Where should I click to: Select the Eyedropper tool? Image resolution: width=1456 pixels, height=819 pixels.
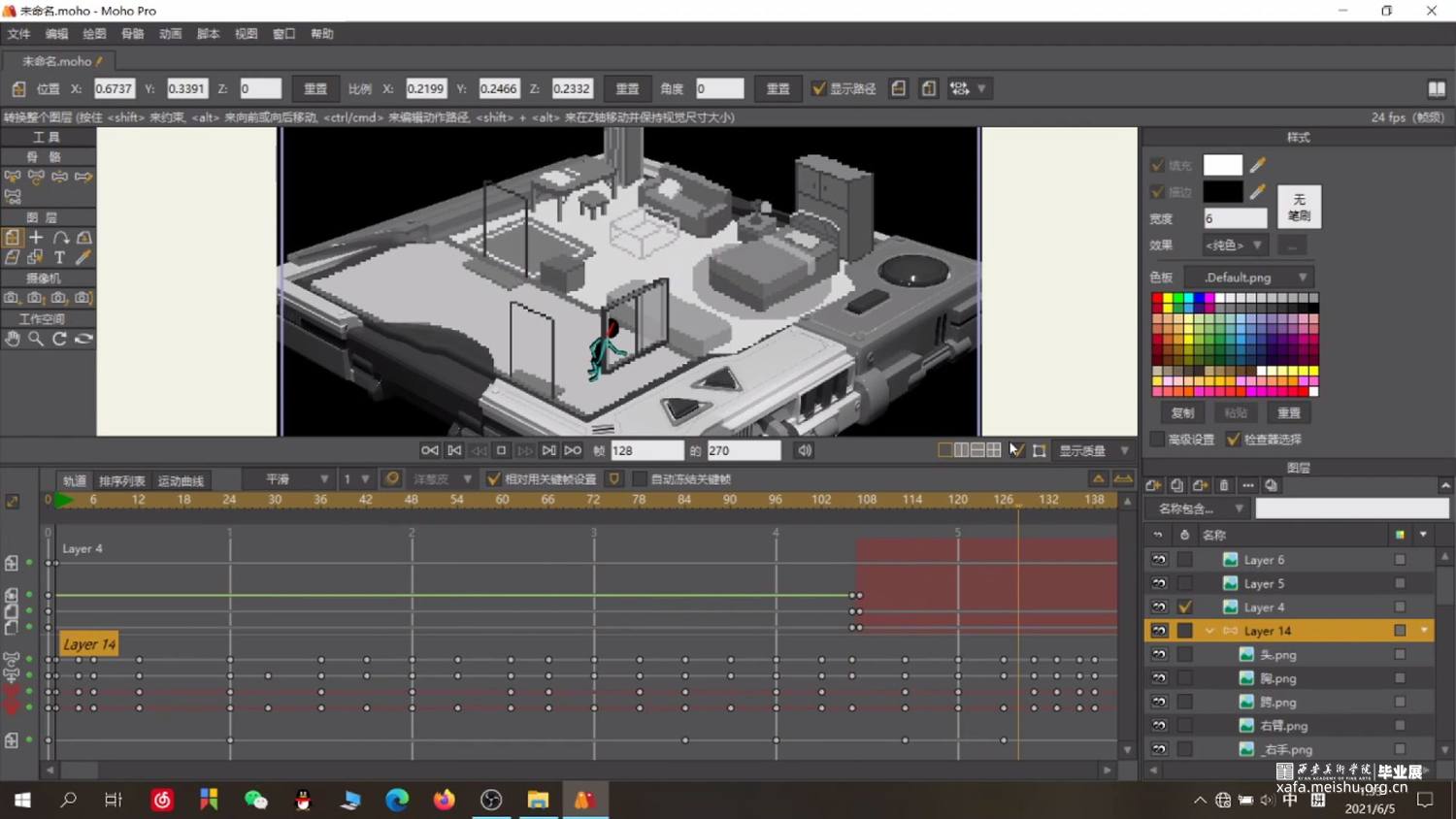[83, 258]
